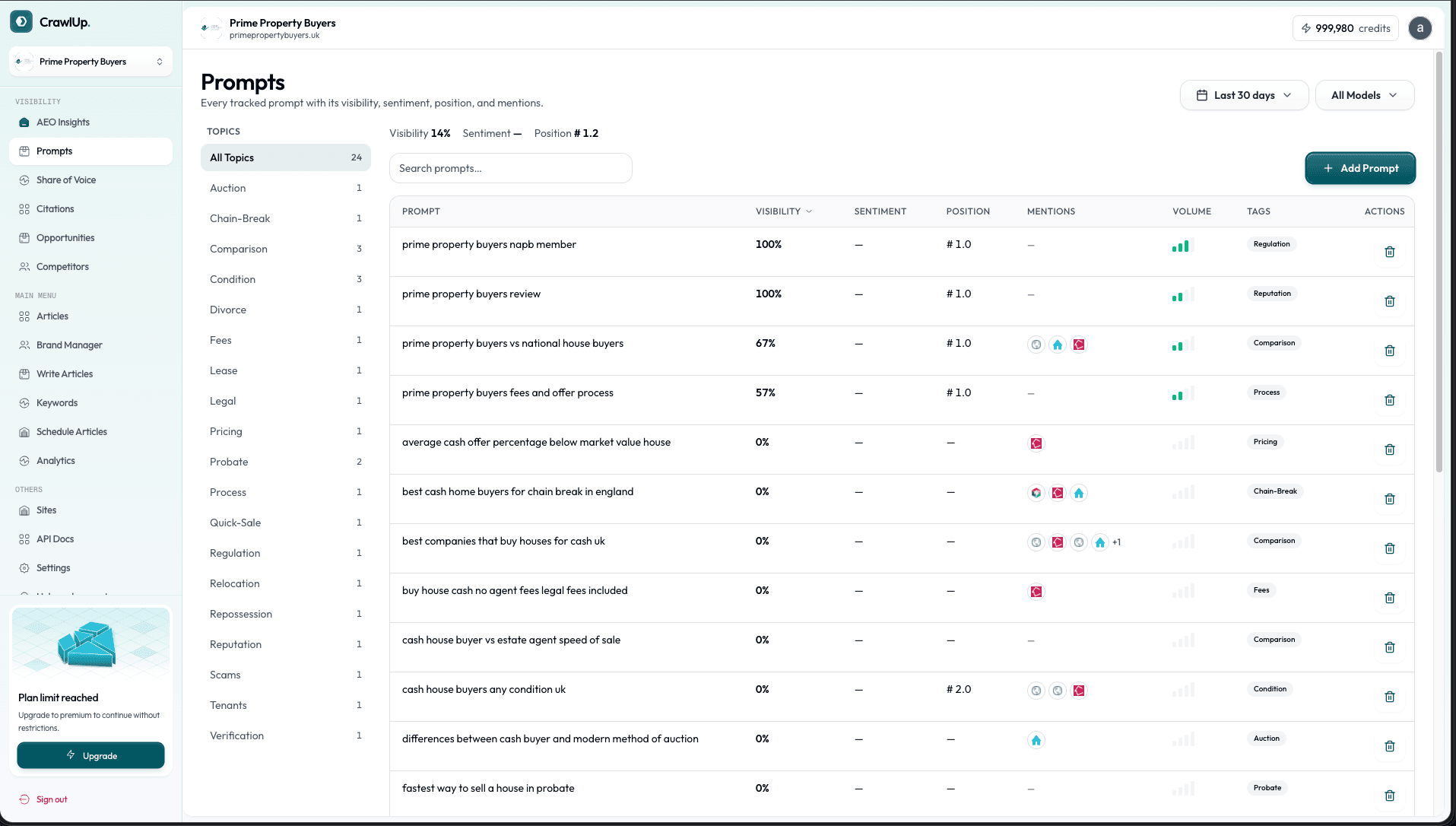Delete 'prime property buyers vs national house buyers' prompt

(1390, 351)
